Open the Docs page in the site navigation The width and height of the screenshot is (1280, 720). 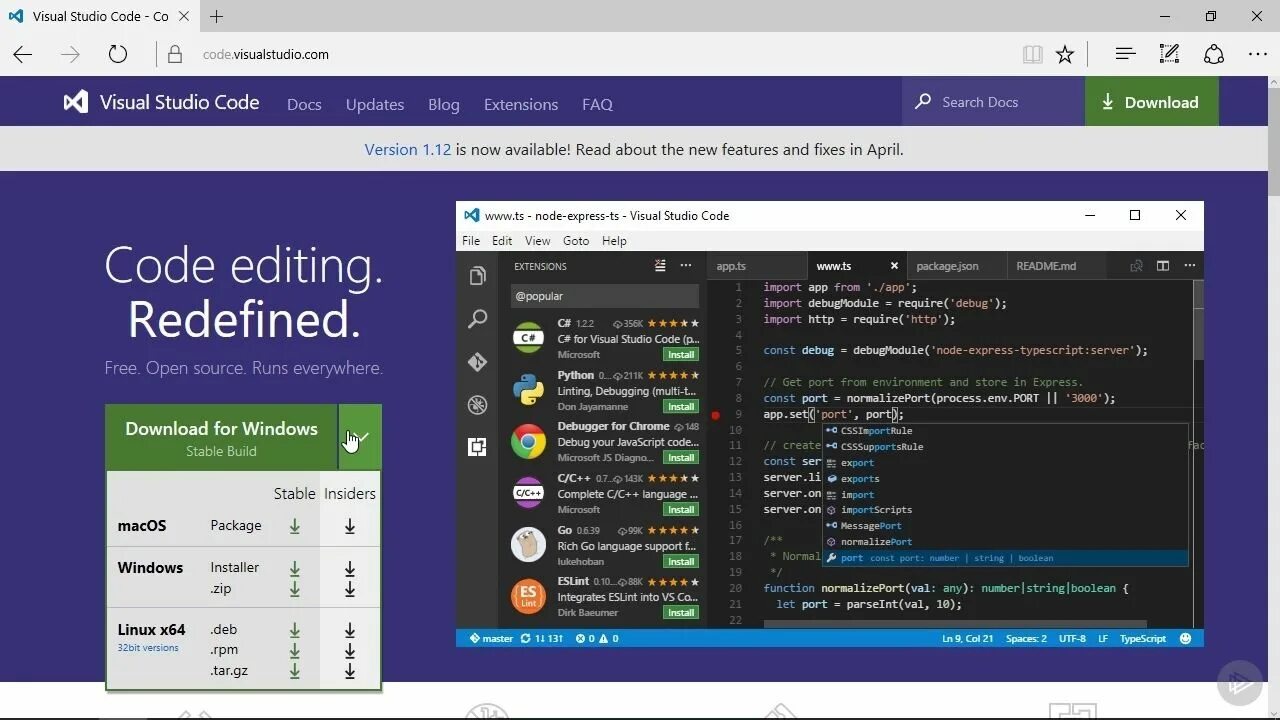click(x=304, y=104)
